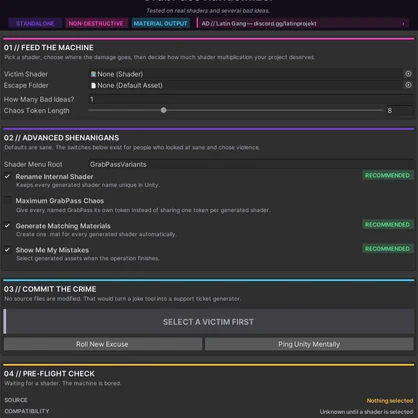Click the Waiting for a shader message
418x418 pixels.
[63, 383]
